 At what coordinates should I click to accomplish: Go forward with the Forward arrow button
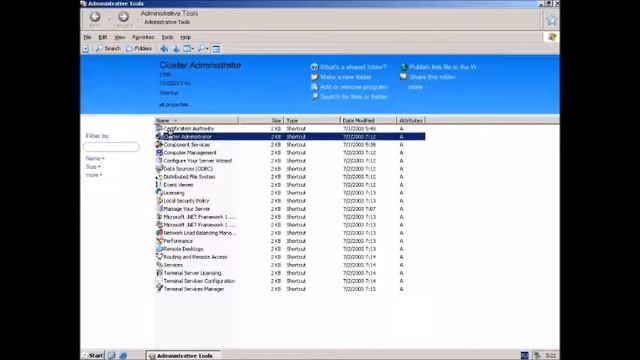click(x=123, y=17)
